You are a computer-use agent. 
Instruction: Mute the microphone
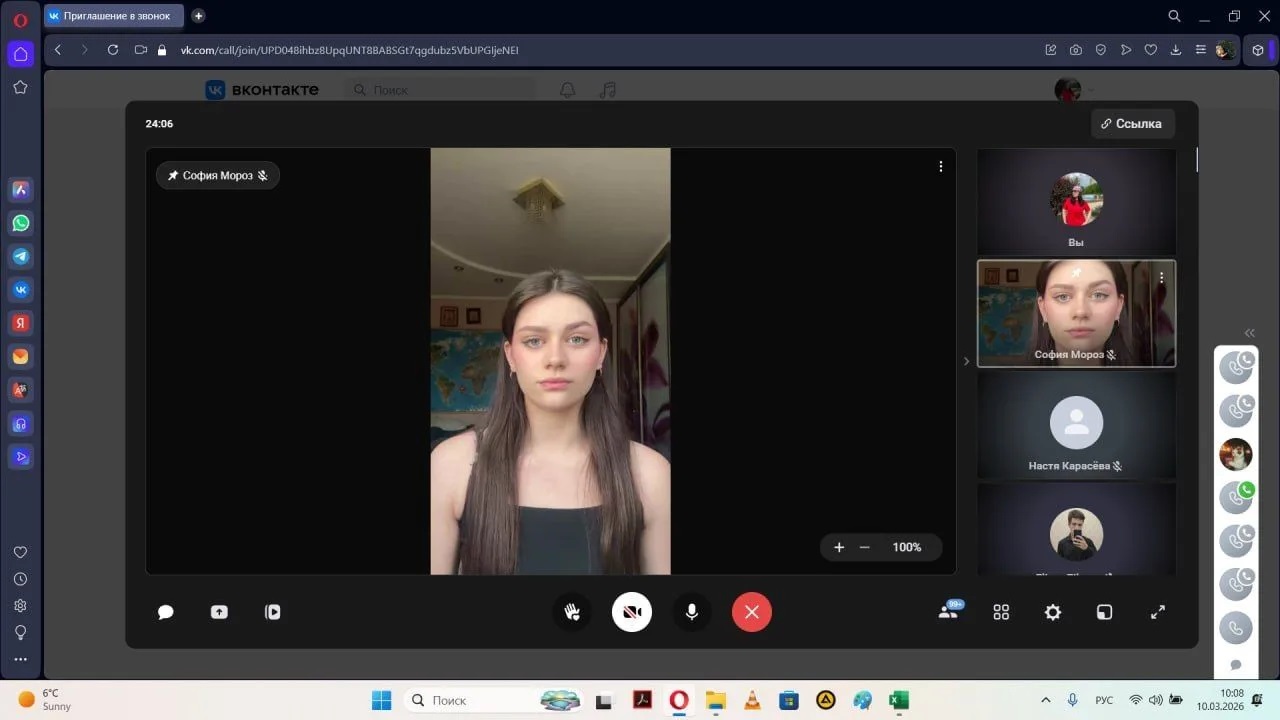coord(691,612)
